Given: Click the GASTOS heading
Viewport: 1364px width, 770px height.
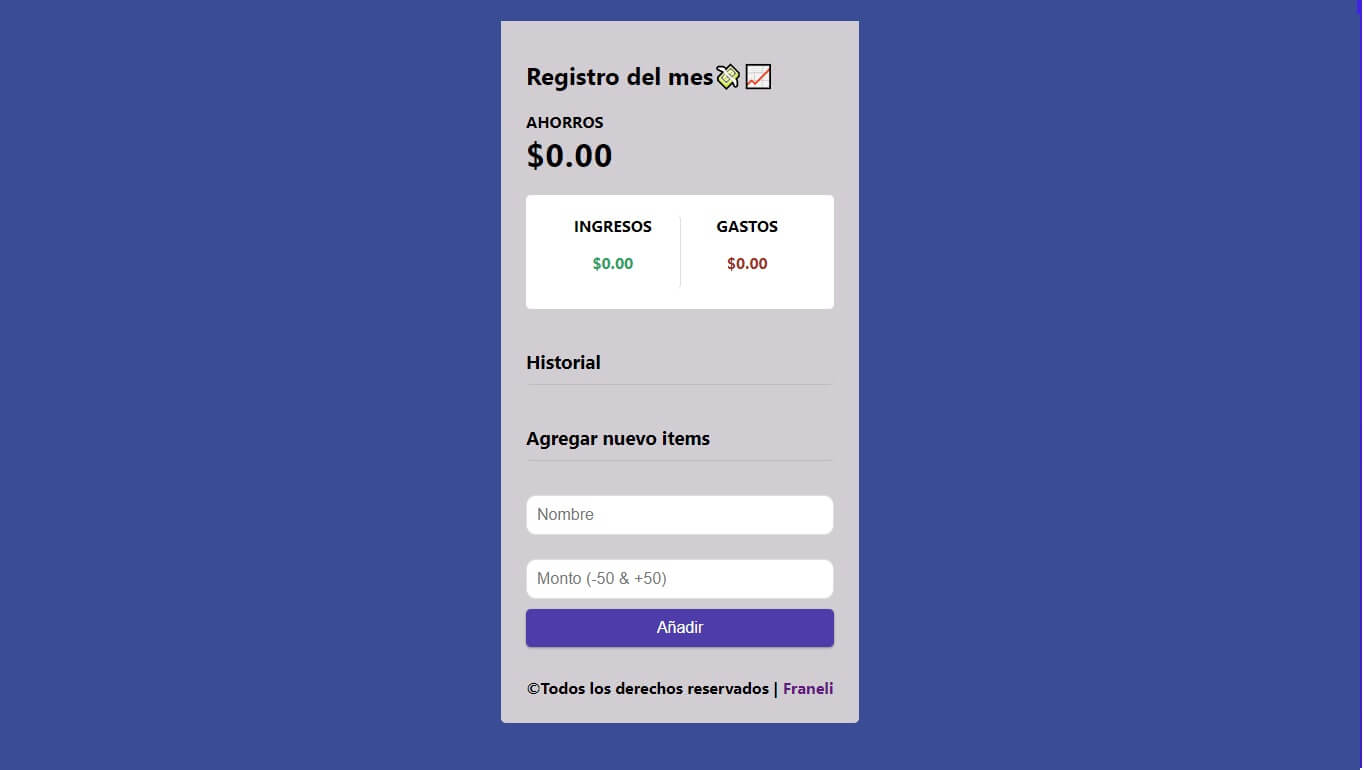Looking at the screenshot, I should tap(747, 227).
